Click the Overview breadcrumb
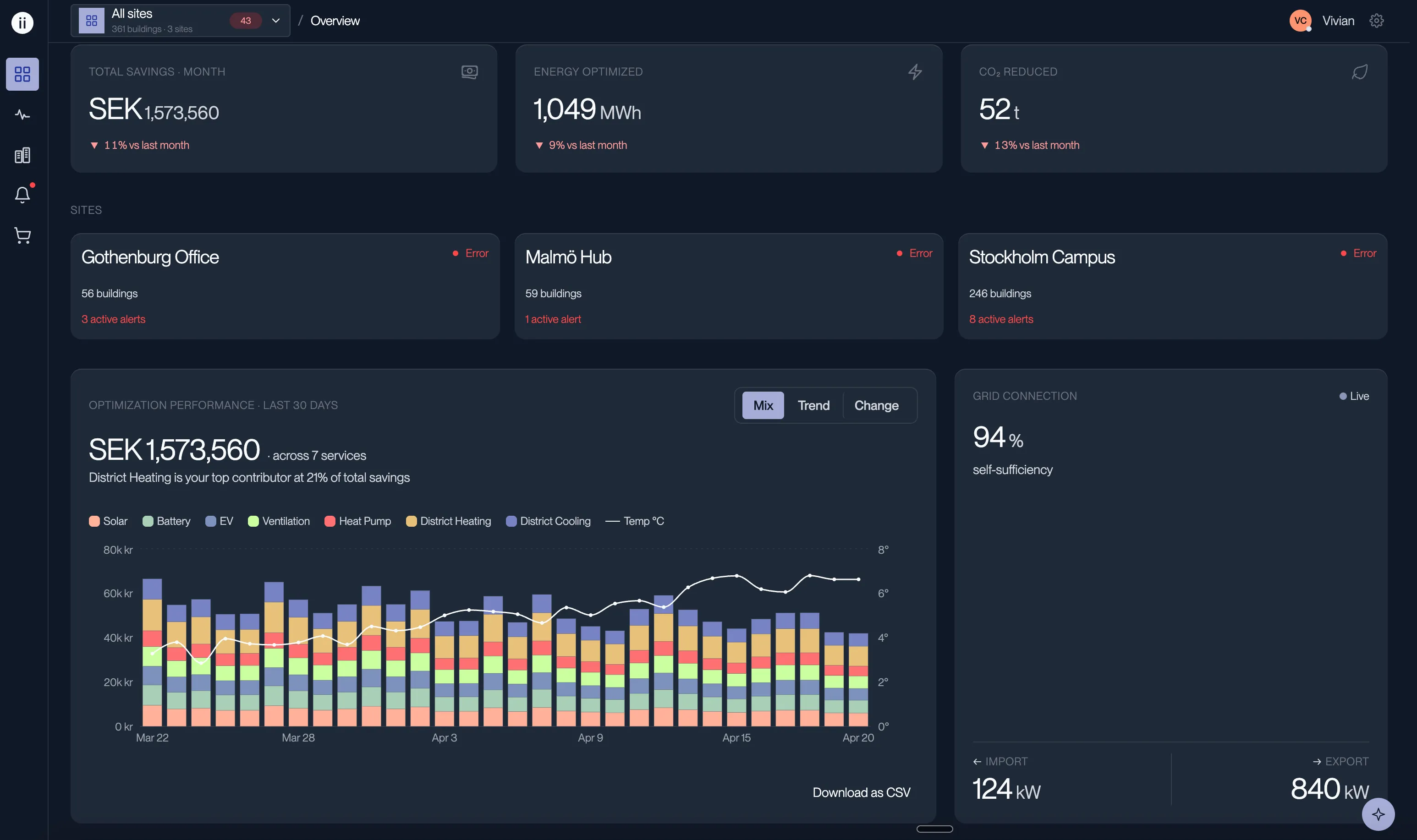 [335, 21]
